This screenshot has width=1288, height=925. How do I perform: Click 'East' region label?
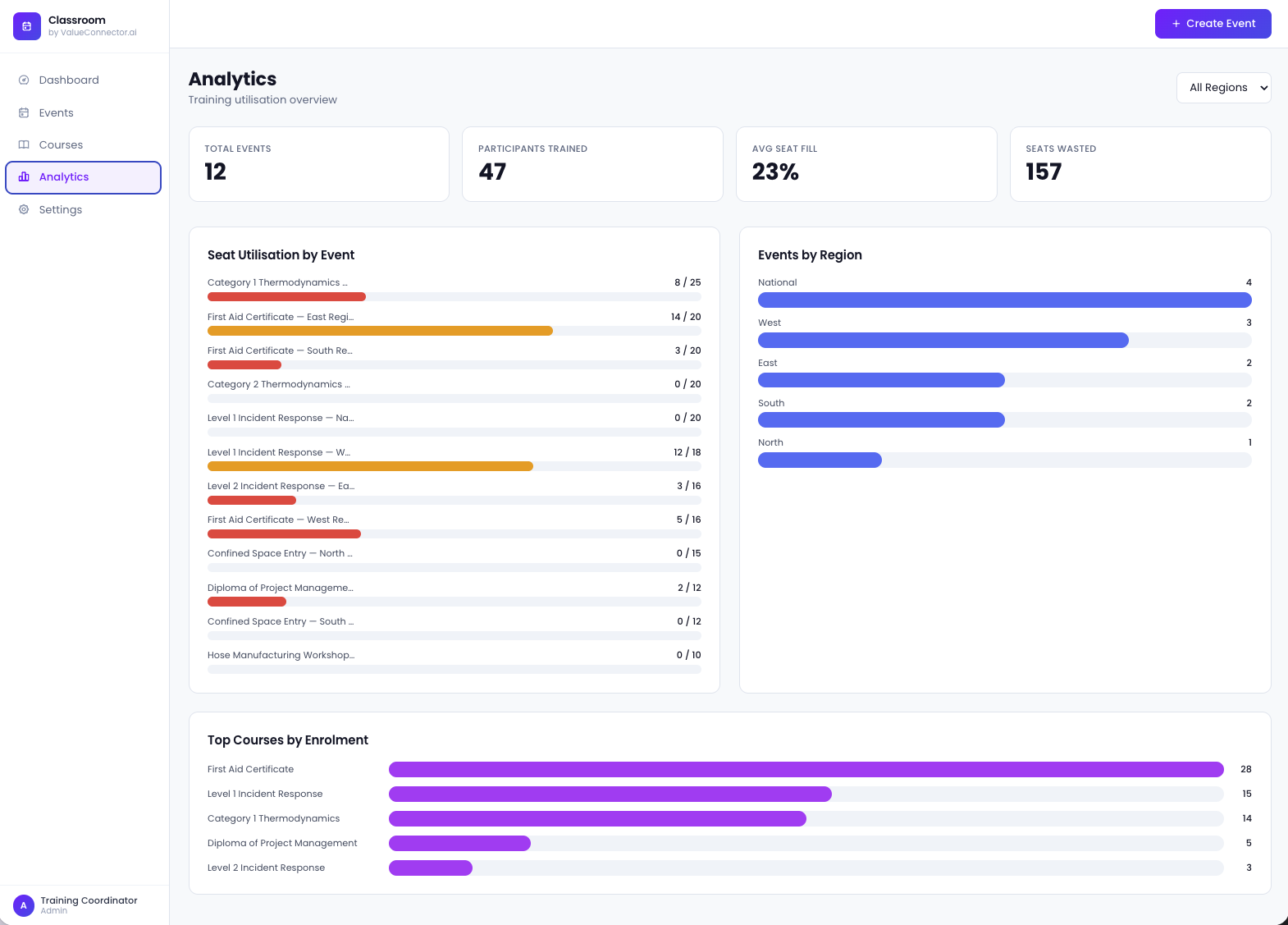tap(768, 363)
